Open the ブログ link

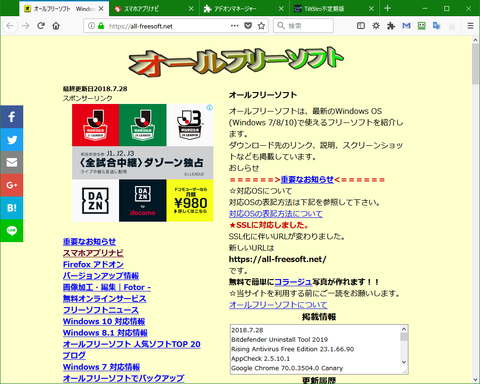pyautogui.click(x=74, y=355)
